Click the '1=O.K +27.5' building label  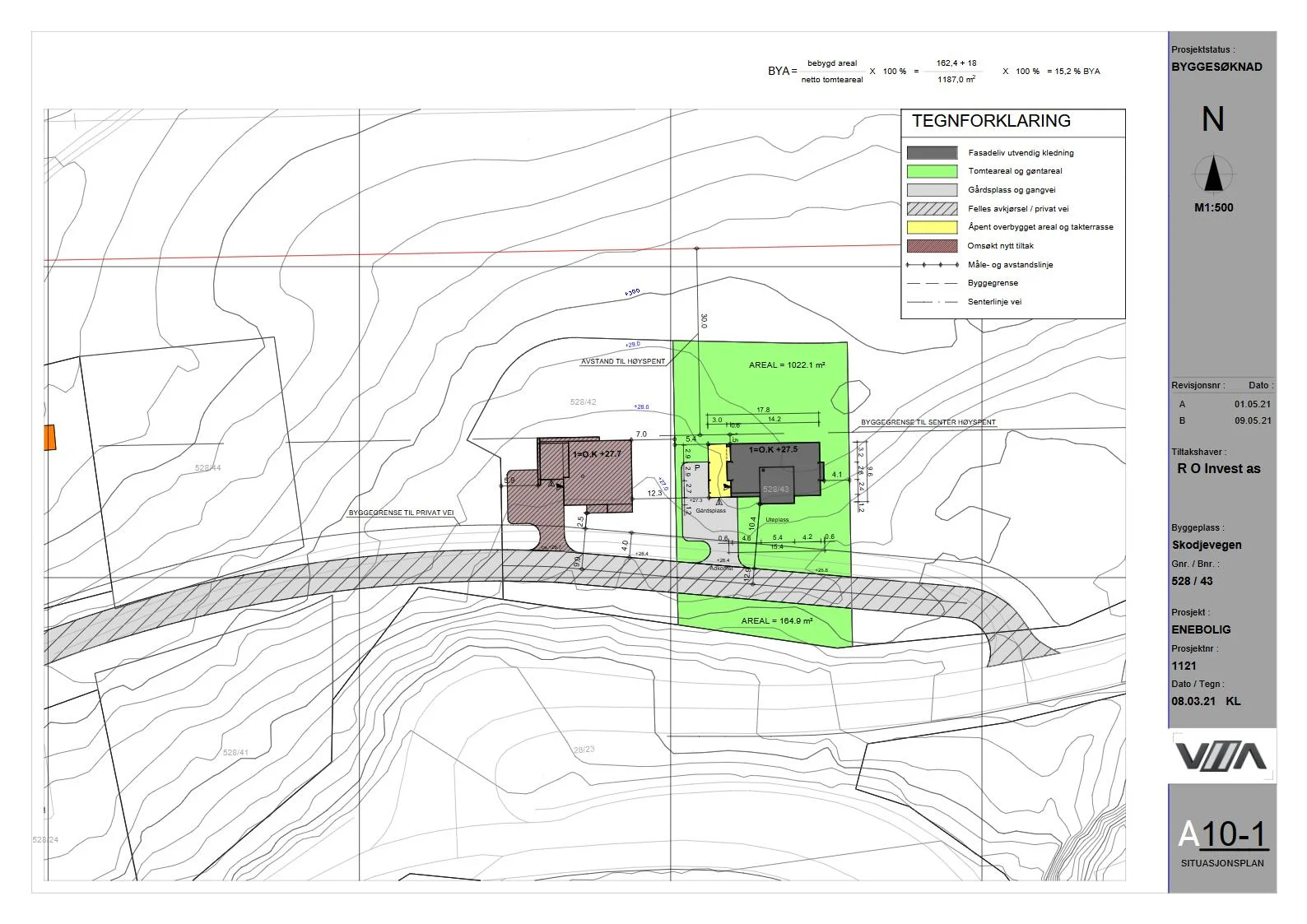(x=773, y=449)
